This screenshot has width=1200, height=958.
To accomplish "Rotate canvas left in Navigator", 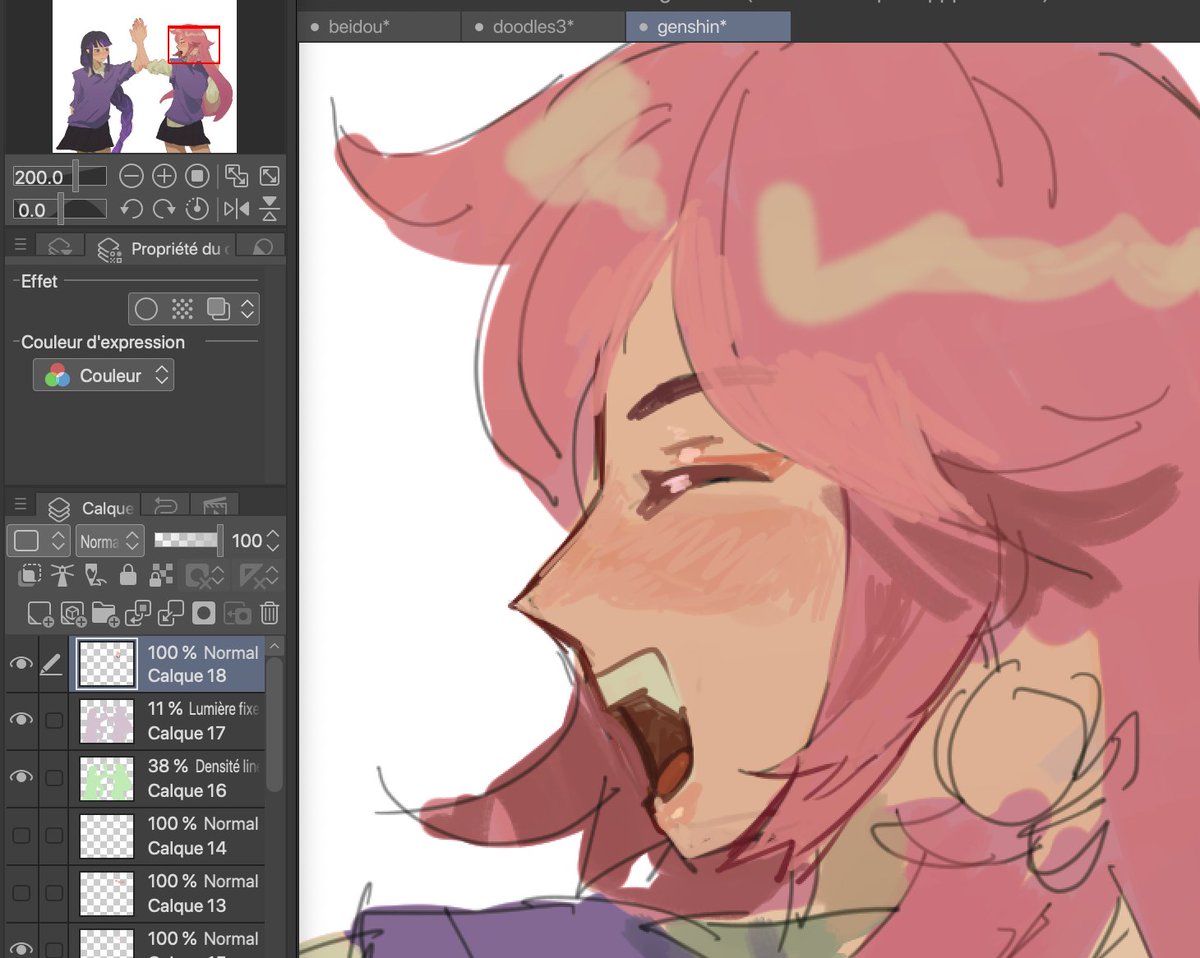I will [131, 210].
